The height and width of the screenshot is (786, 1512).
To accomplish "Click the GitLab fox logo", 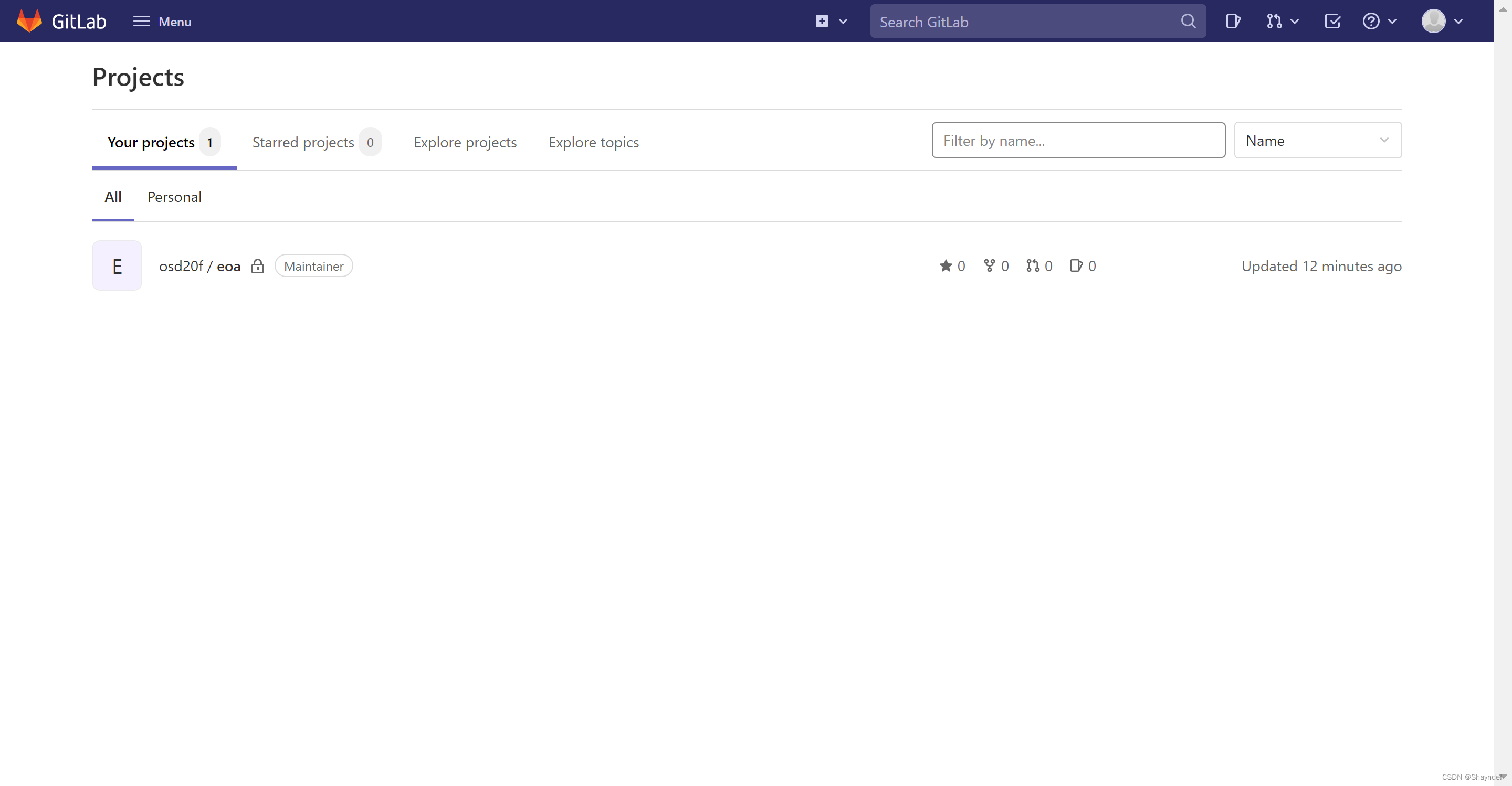I will 29,21.
